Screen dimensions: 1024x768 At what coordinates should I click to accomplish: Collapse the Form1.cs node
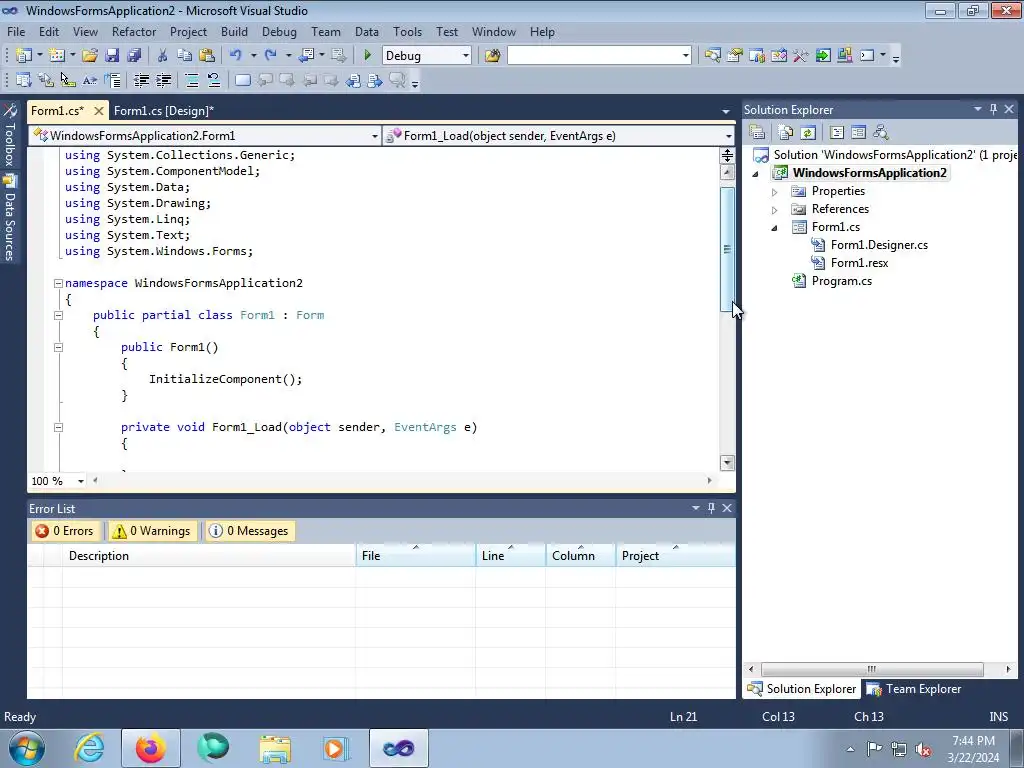[775, 228]
